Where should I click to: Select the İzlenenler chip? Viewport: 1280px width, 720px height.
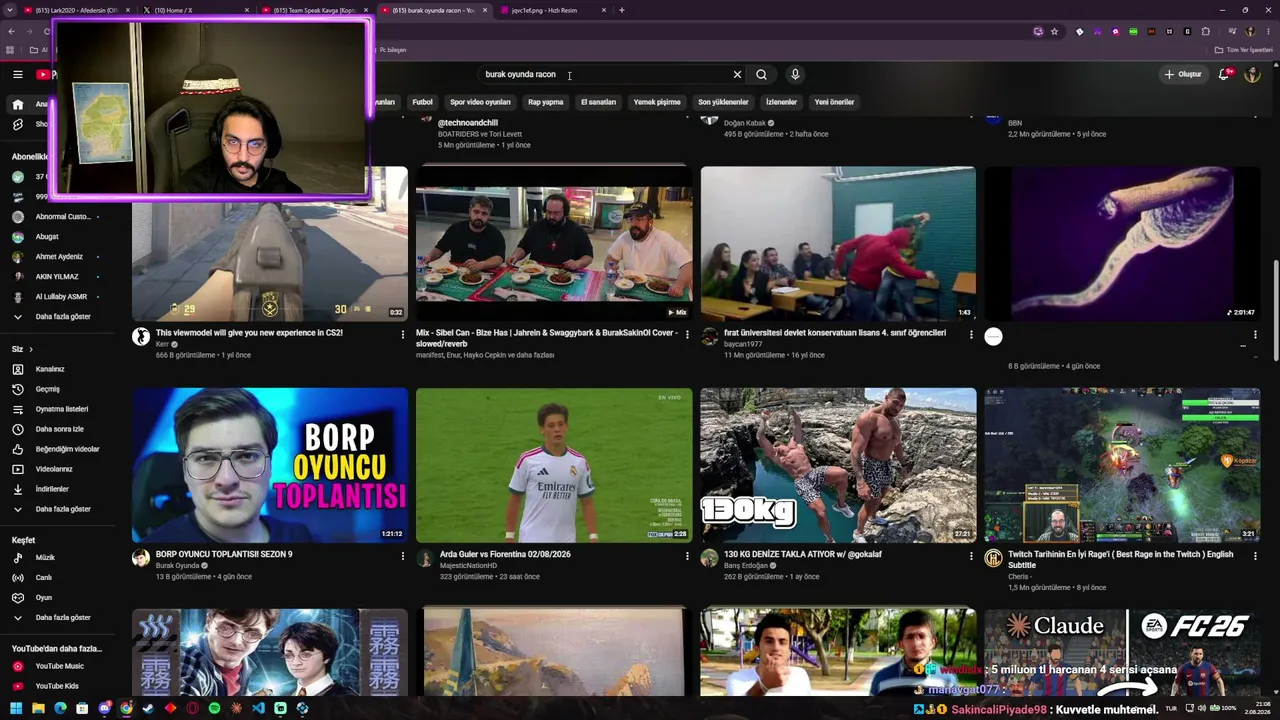781,102
